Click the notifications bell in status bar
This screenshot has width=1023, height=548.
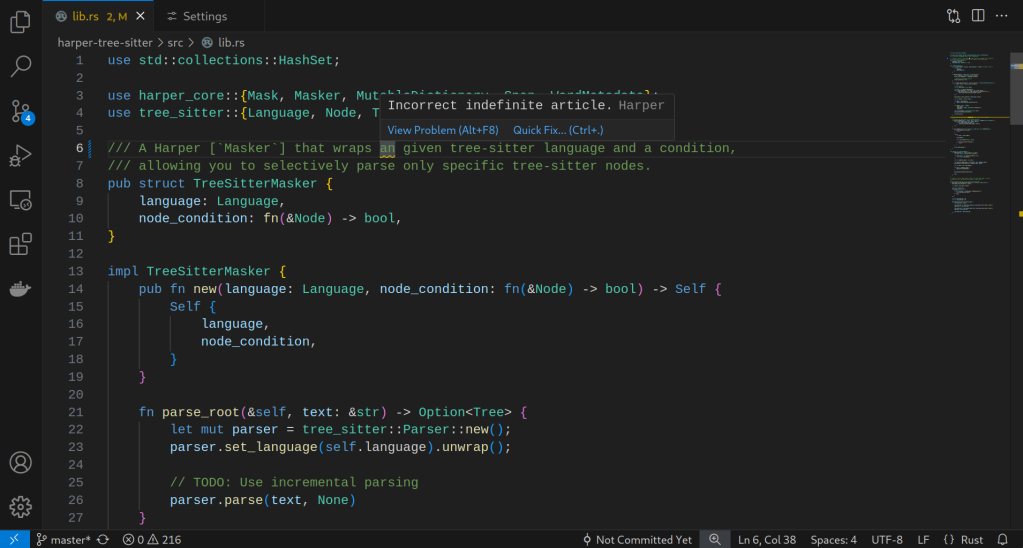pyautogui.click(x=1002, y=540)
